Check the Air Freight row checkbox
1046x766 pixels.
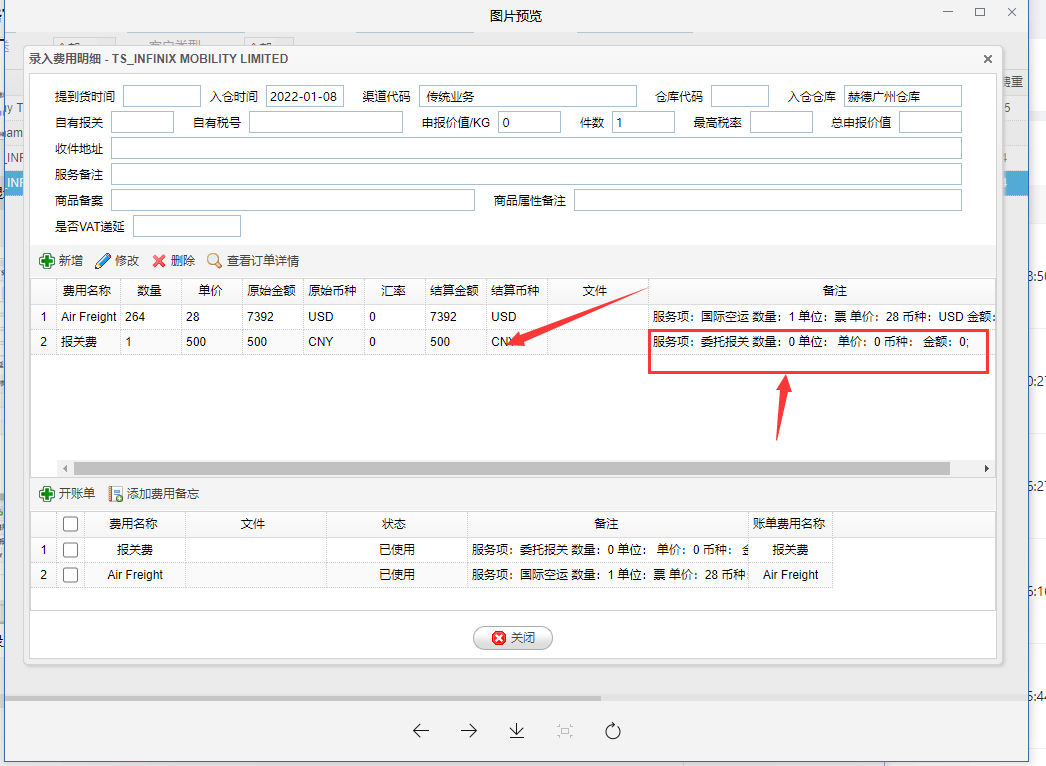tap(71, 575)
